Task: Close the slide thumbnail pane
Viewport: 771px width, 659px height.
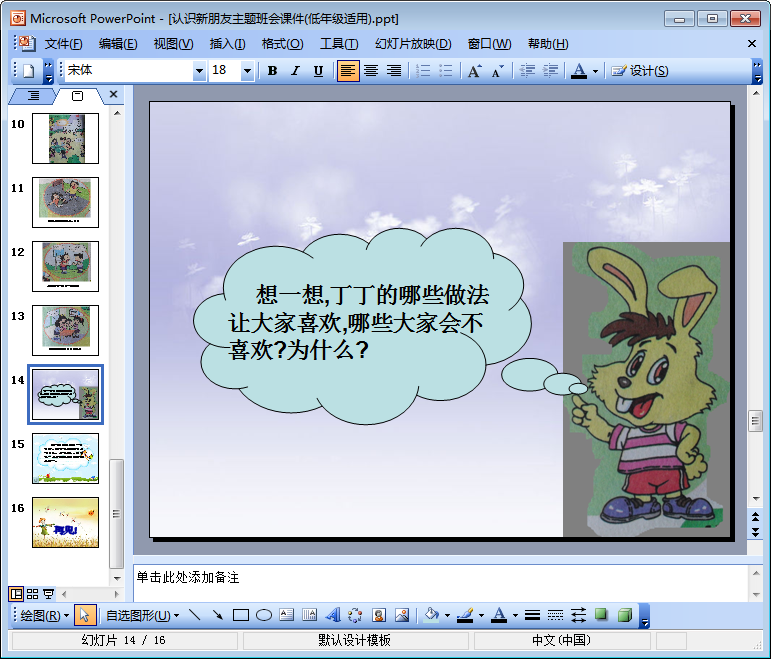Action: (114, 94)
